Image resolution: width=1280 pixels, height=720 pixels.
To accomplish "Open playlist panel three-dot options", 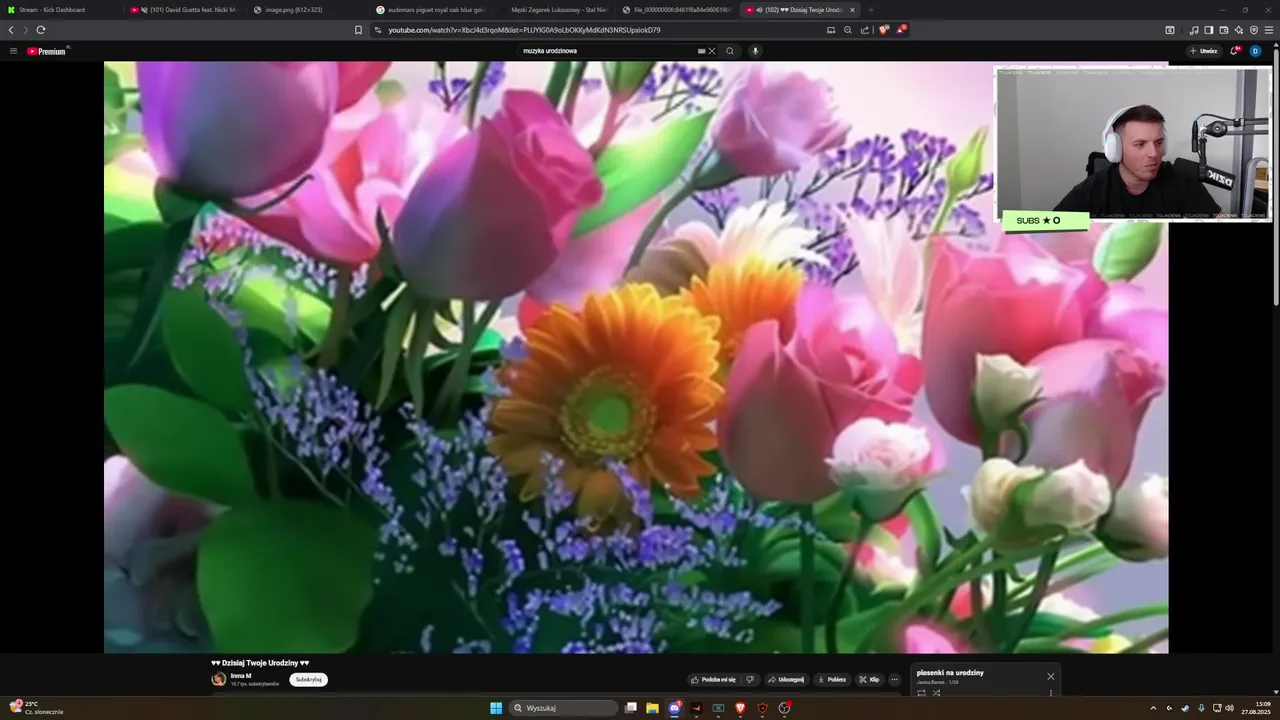I will 1050,693.
